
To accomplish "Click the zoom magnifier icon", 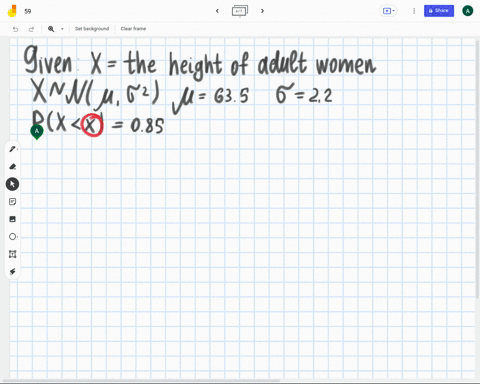I will tap(51, 29).
